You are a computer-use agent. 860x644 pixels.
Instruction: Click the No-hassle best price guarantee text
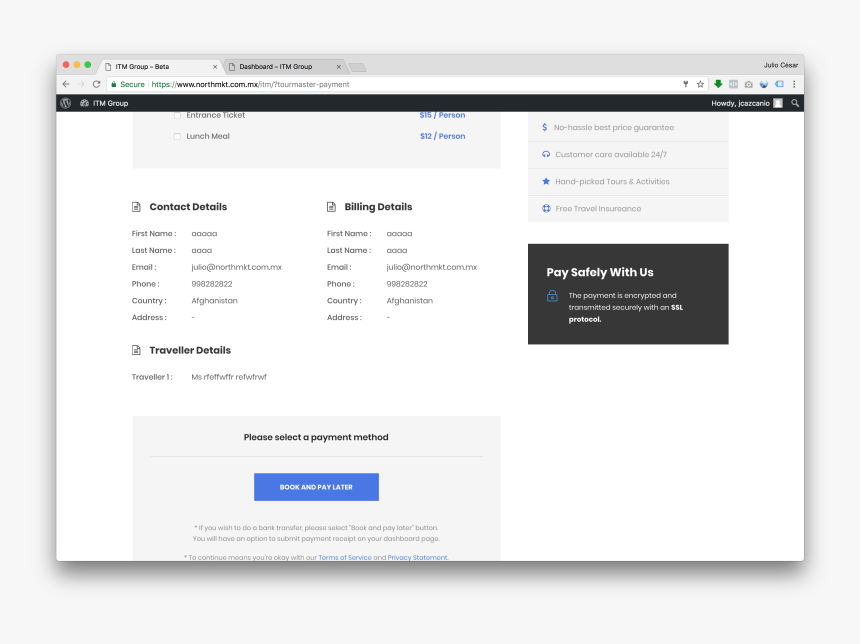[614, 127]
